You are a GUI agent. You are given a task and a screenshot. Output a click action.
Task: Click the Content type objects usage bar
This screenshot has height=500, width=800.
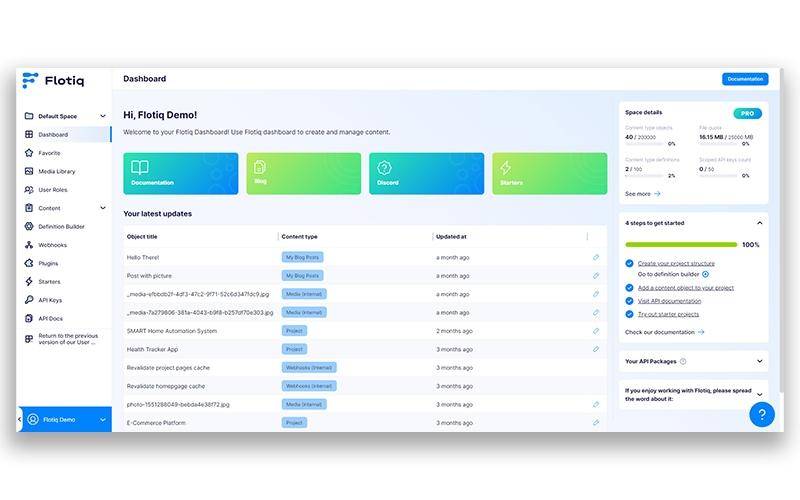point(645,144)
